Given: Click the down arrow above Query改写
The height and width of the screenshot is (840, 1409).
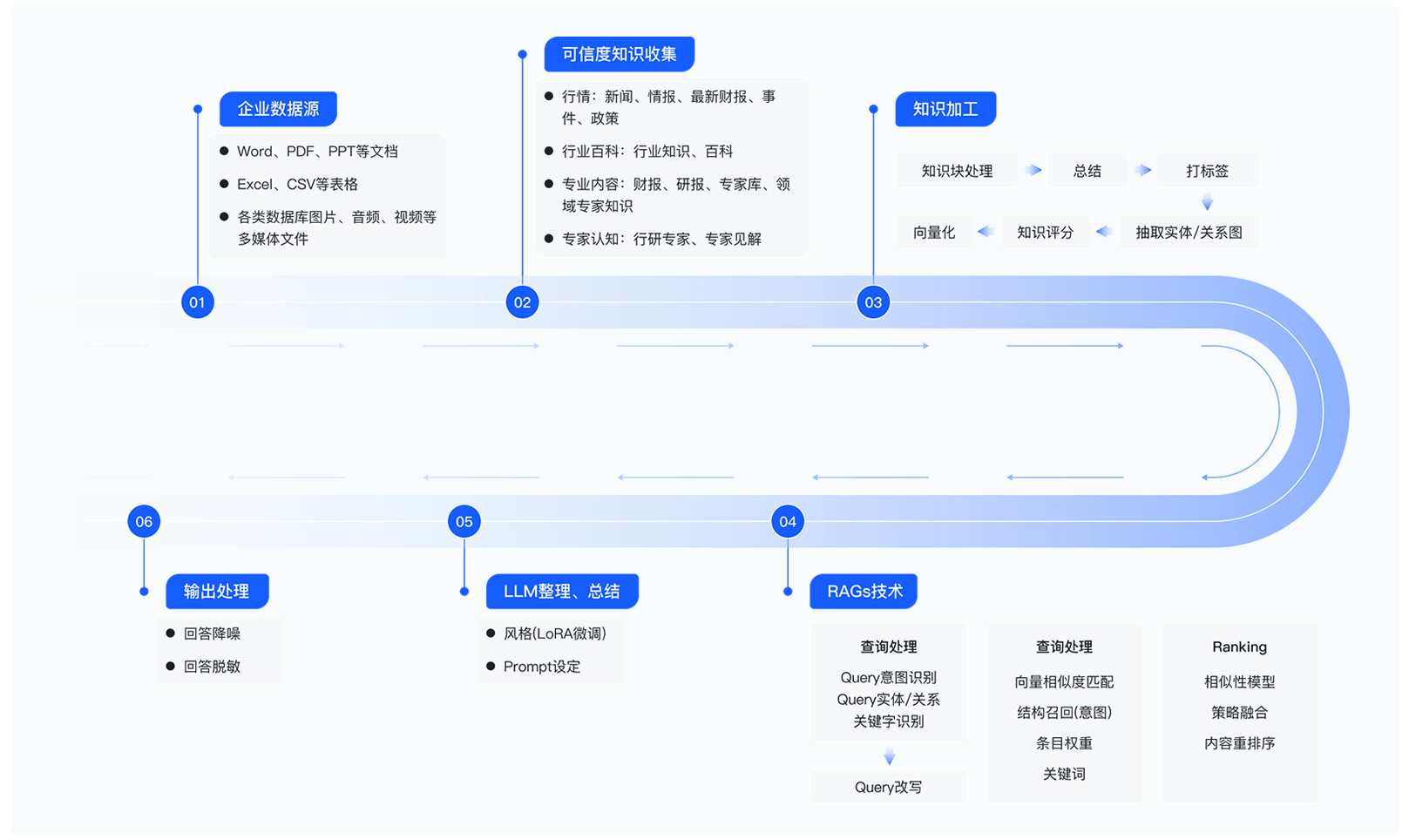Looking at the screenshot, I should (889, 757).
